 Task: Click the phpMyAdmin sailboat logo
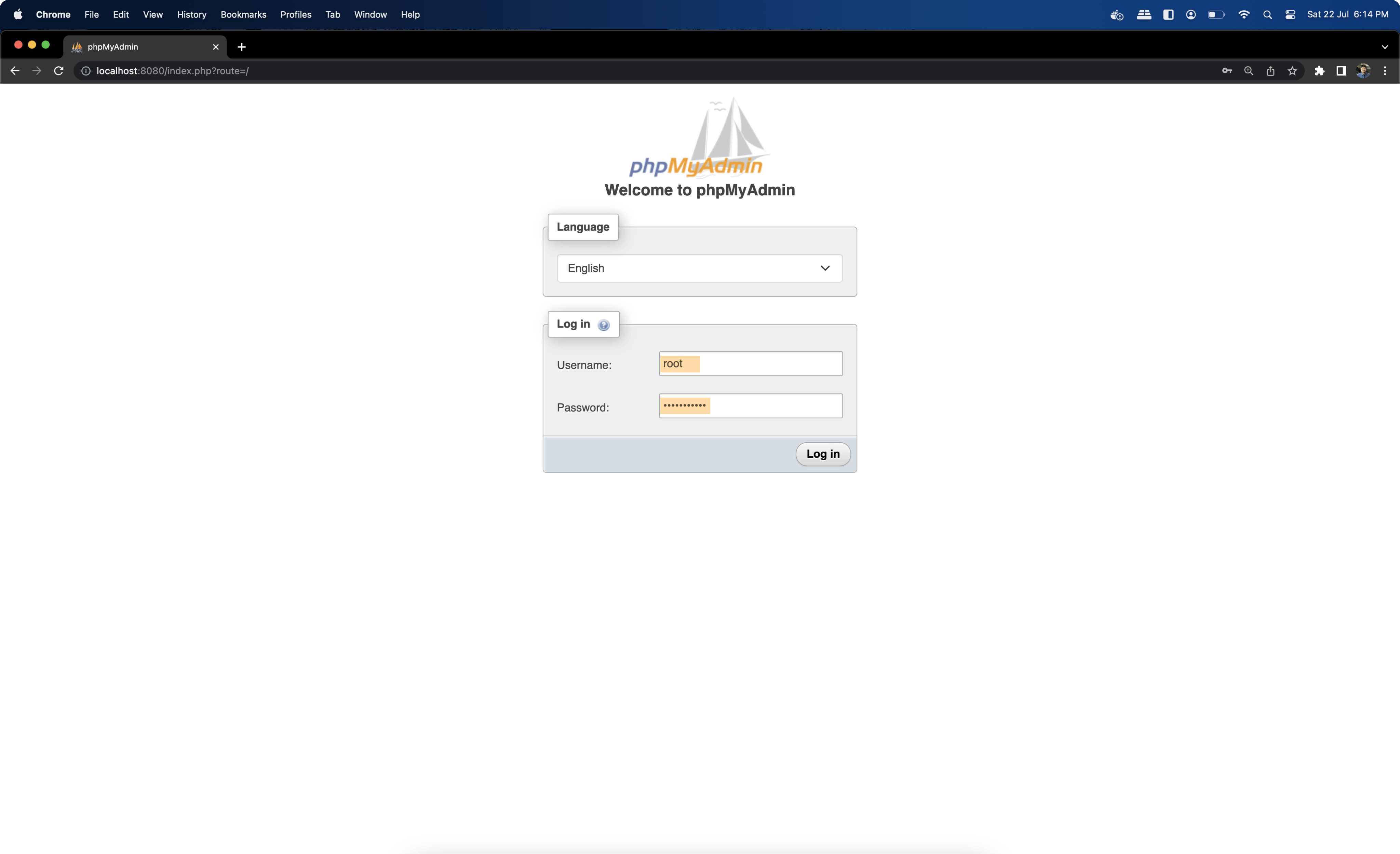pyautogui.click(x=699, y=137)
